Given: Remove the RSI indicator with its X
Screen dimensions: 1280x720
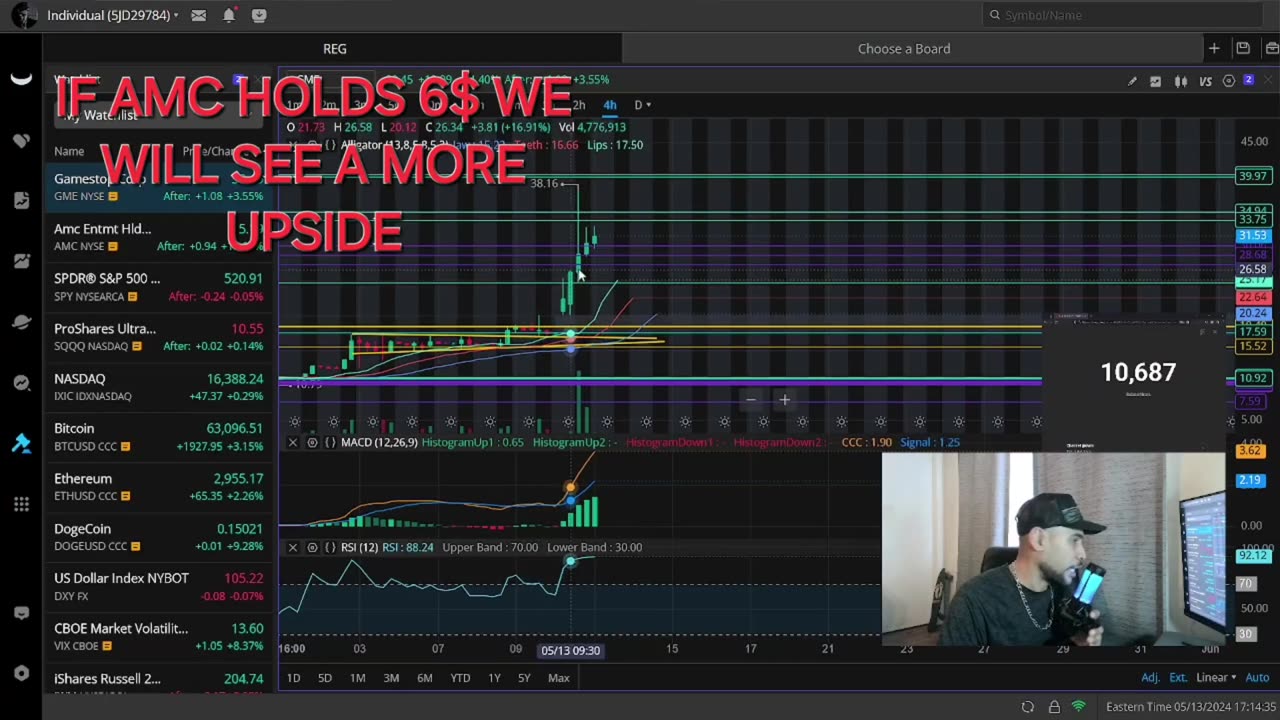Looking at the screenshot, I should pyautogui.click(x=293, y=547).
